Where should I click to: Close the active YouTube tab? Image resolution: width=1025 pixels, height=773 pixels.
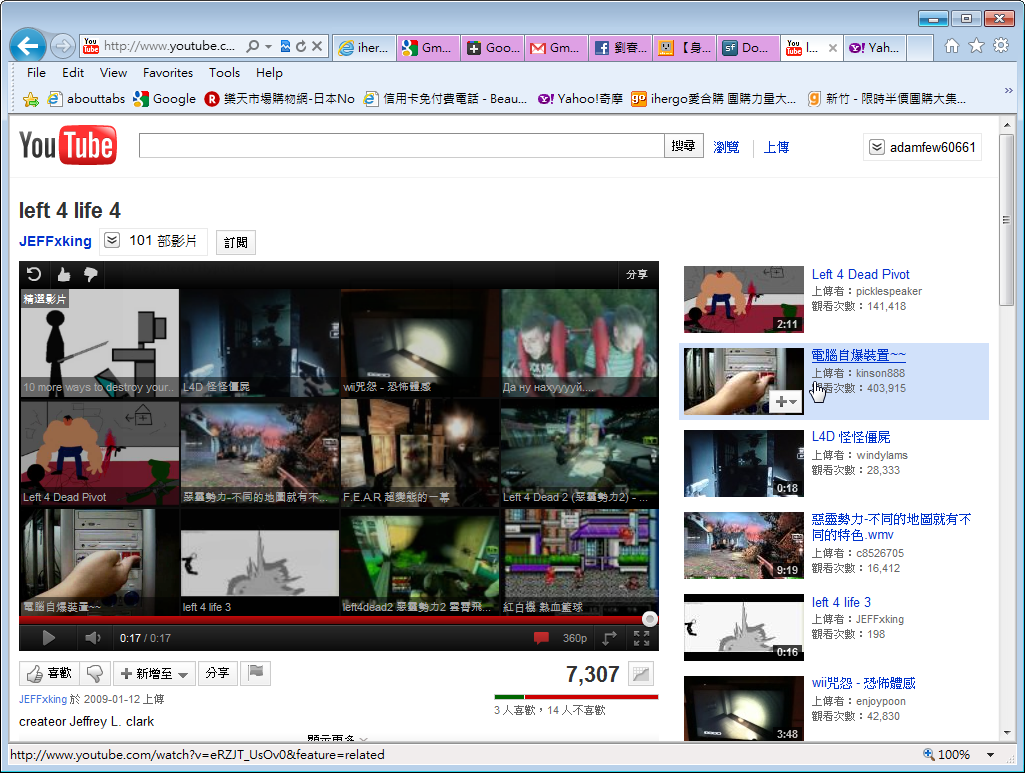click(832, 48)
